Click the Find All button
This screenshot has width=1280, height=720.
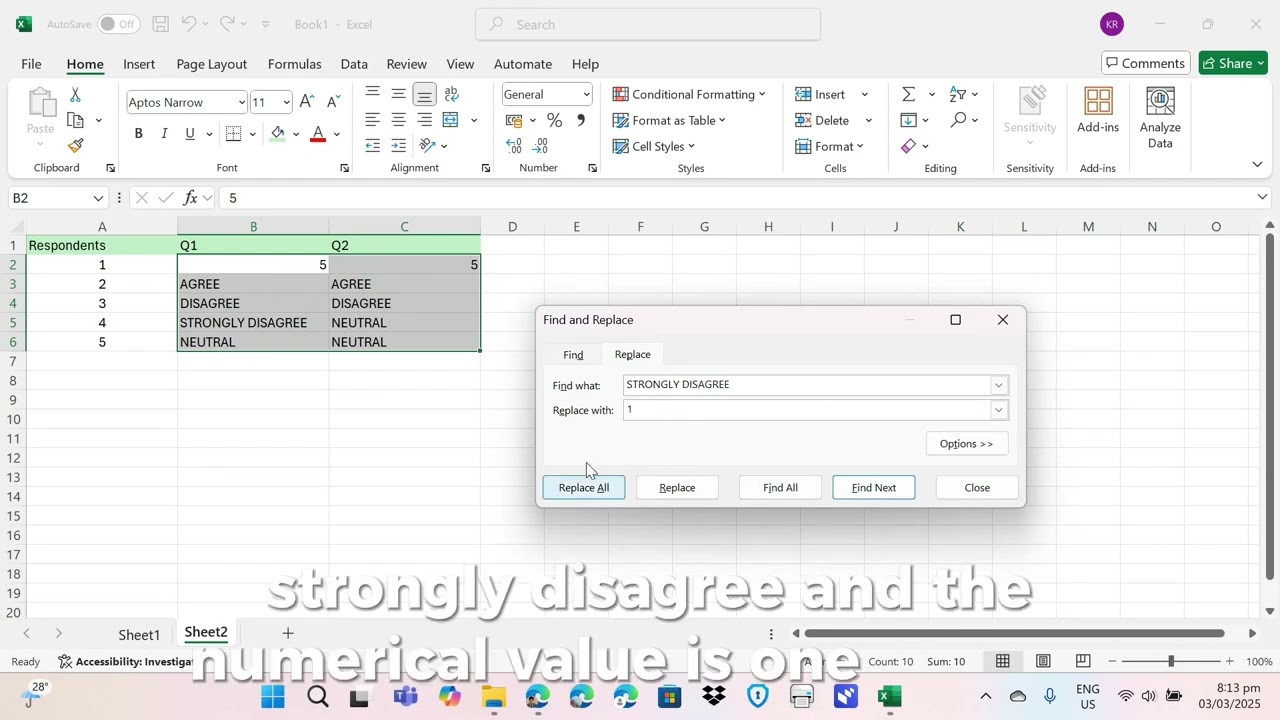pos(780,488)
